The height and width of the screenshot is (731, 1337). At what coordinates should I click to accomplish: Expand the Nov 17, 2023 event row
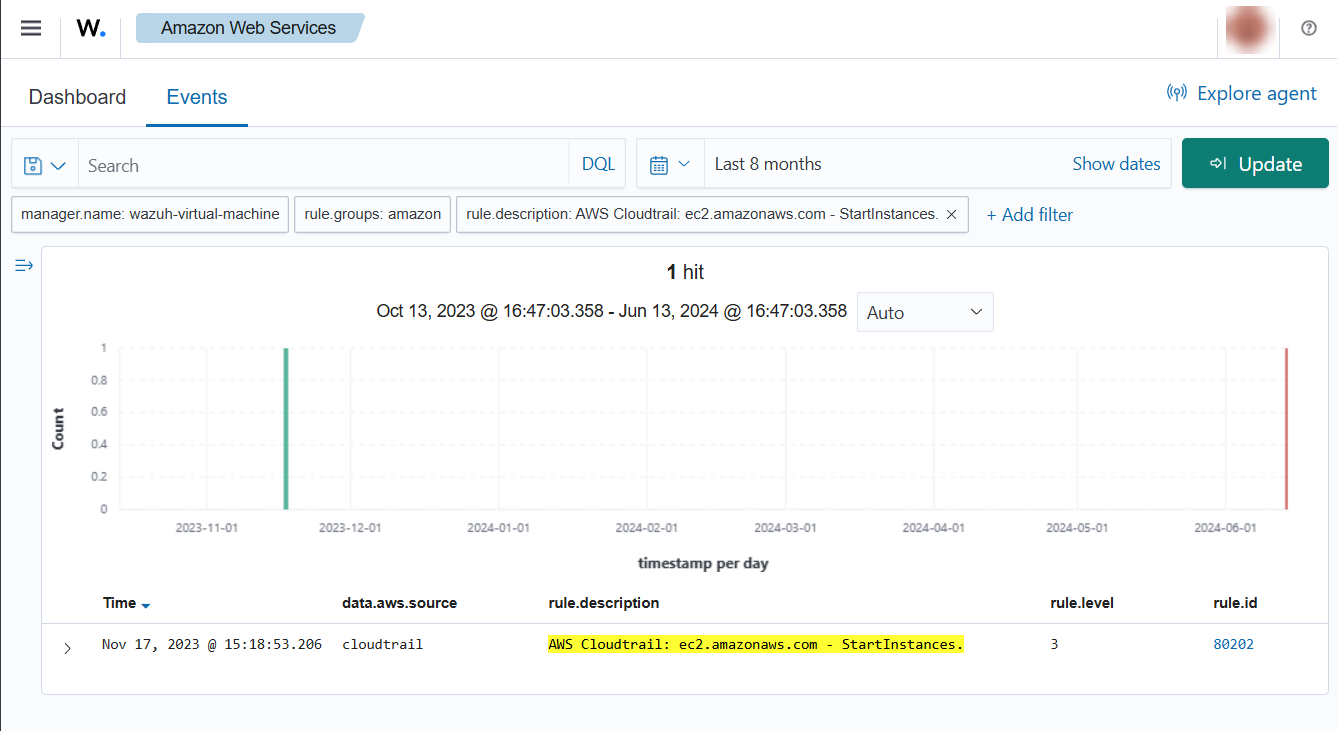point(67,647)
